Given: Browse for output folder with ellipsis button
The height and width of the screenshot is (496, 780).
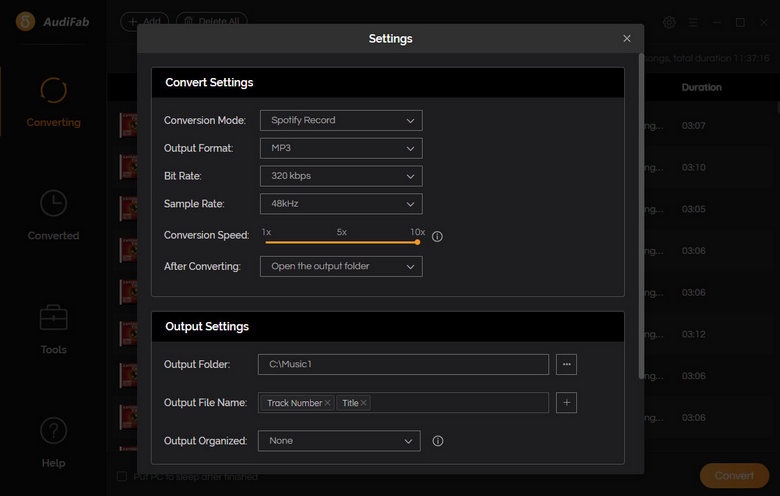Looking at the screenshot, I should [x=566, y=364].
